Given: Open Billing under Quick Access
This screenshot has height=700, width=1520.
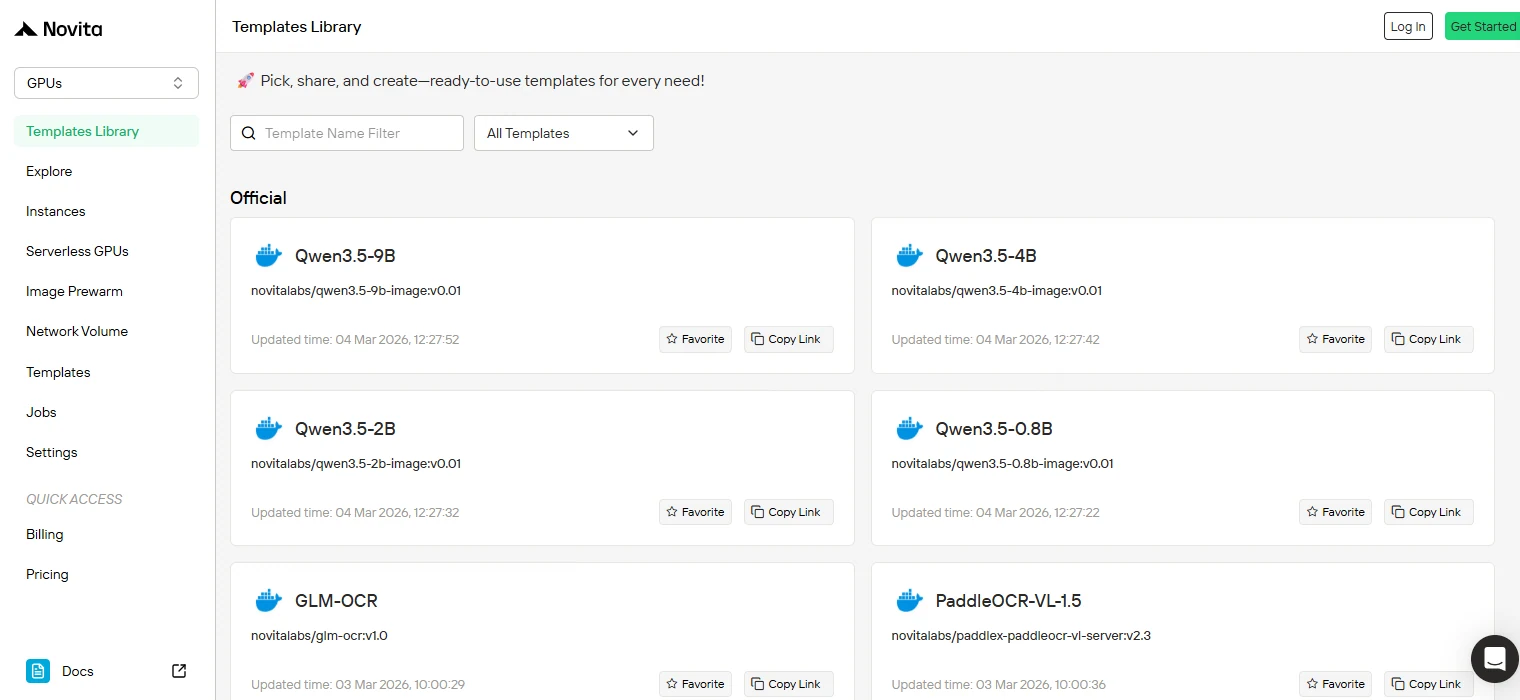Looking at the screenshot, I should click(45, 534).
